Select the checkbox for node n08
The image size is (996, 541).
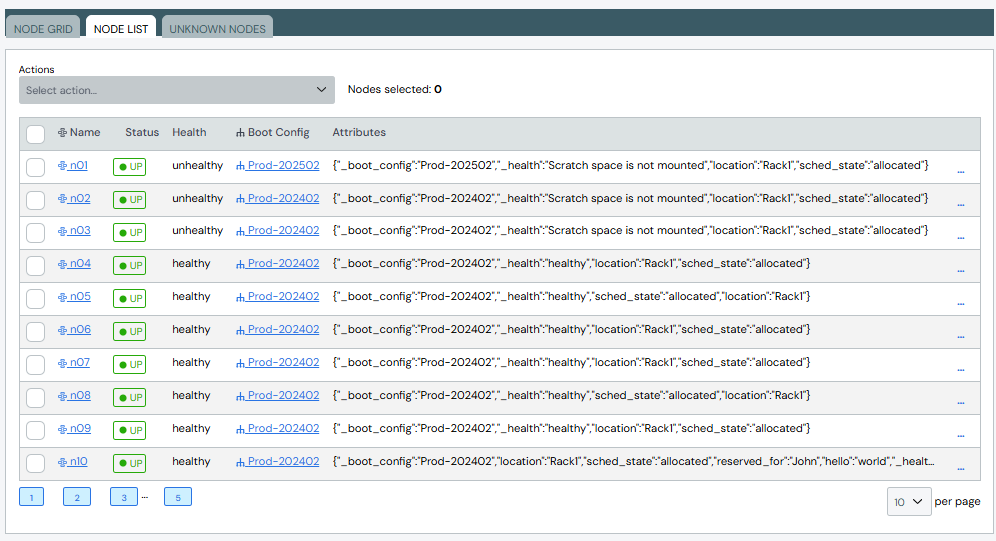36,397
